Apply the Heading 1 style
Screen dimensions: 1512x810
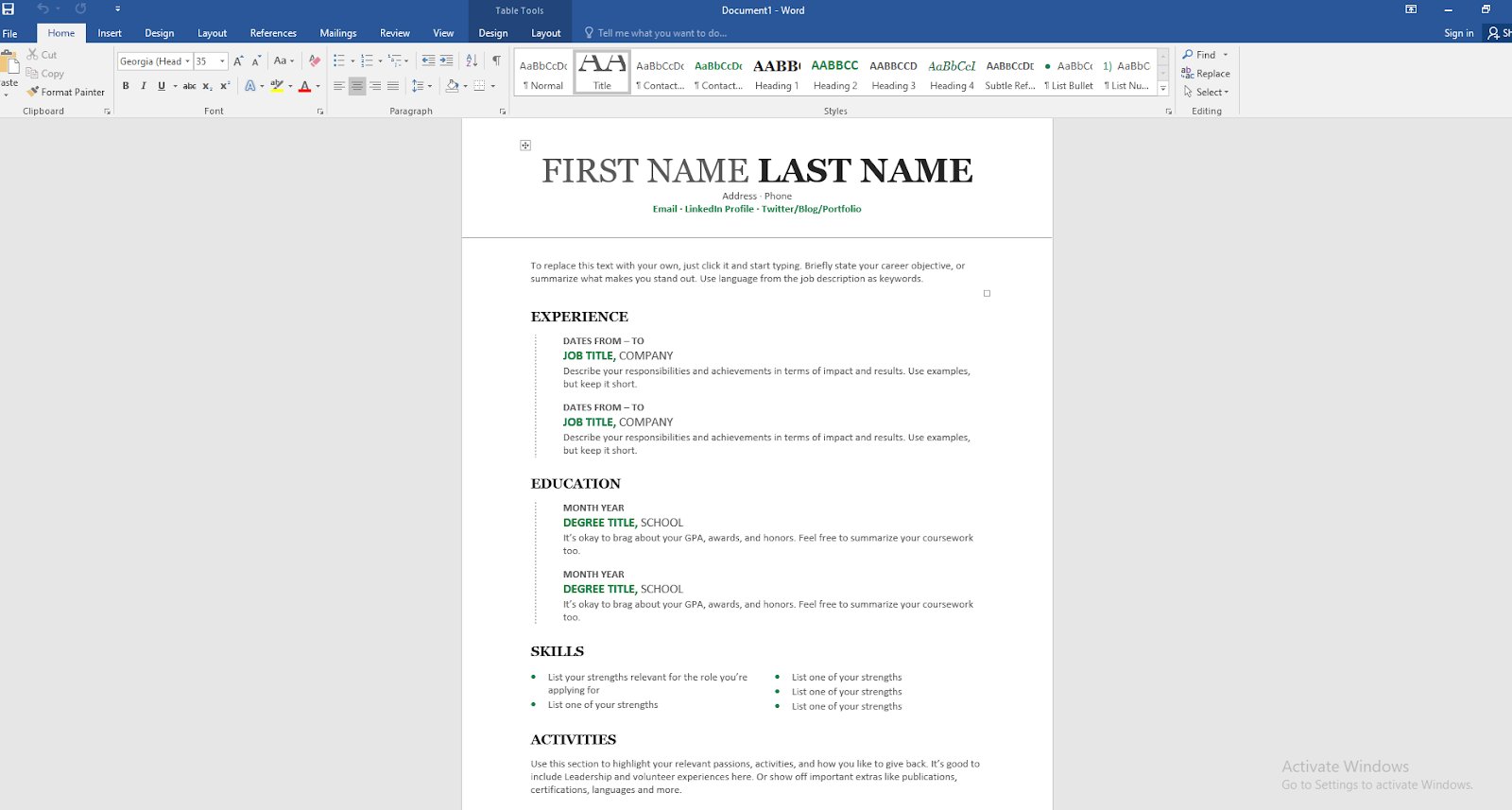click(777, 74)
